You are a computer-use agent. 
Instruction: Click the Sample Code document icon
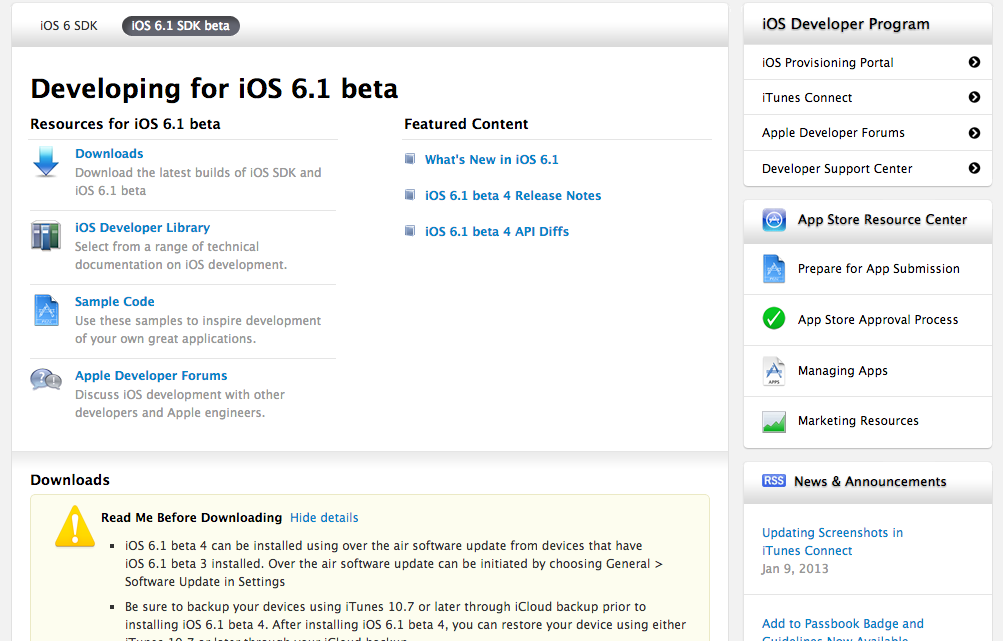46,310
